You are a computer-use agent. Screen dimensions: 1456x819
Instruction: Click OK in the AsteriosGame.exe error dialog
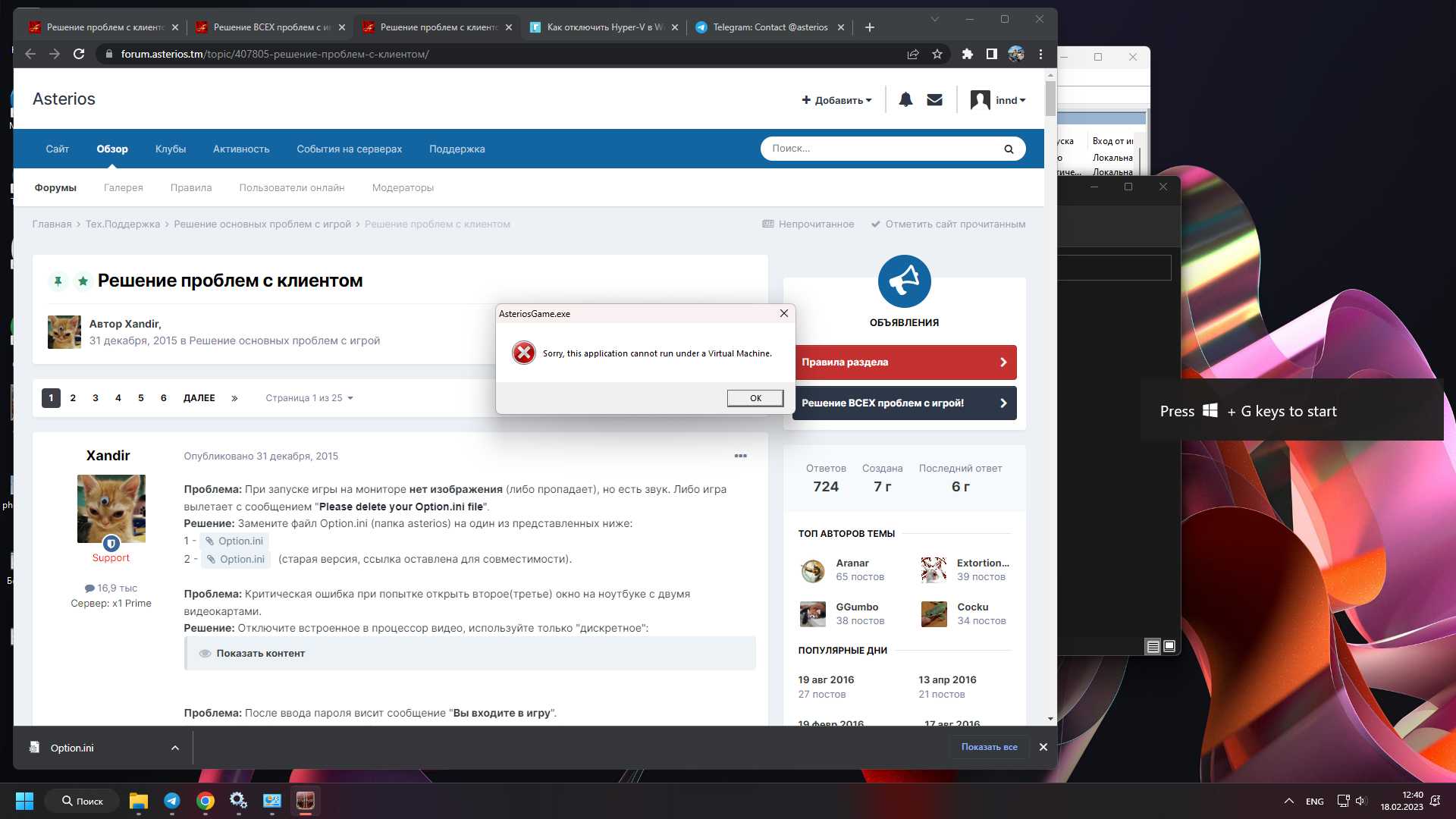[x=755, y=398]
